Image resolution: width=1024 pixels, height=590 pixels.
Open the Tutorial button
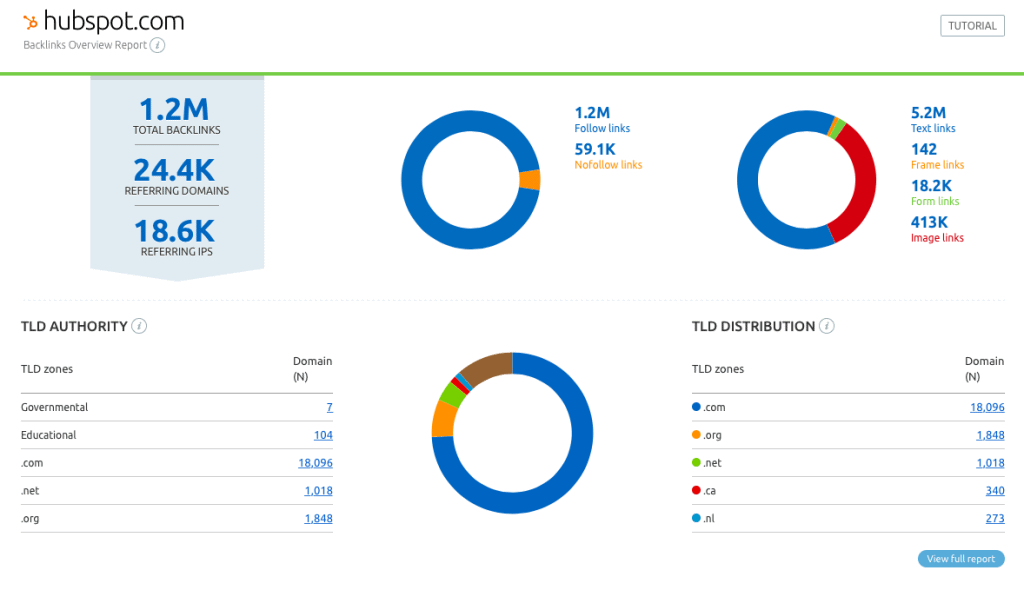click(x=972, y=26)
